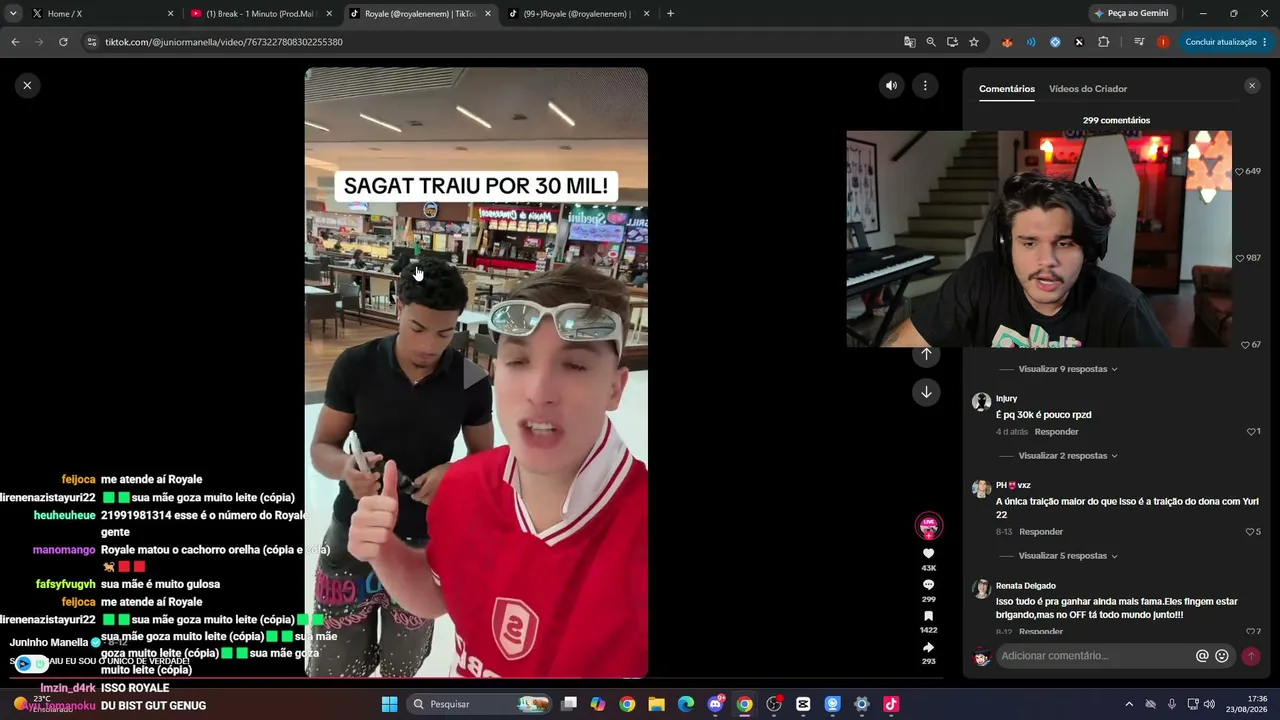Open Microsoft Edge from the taskbar
1280x720 pixels.
point(686,704)
